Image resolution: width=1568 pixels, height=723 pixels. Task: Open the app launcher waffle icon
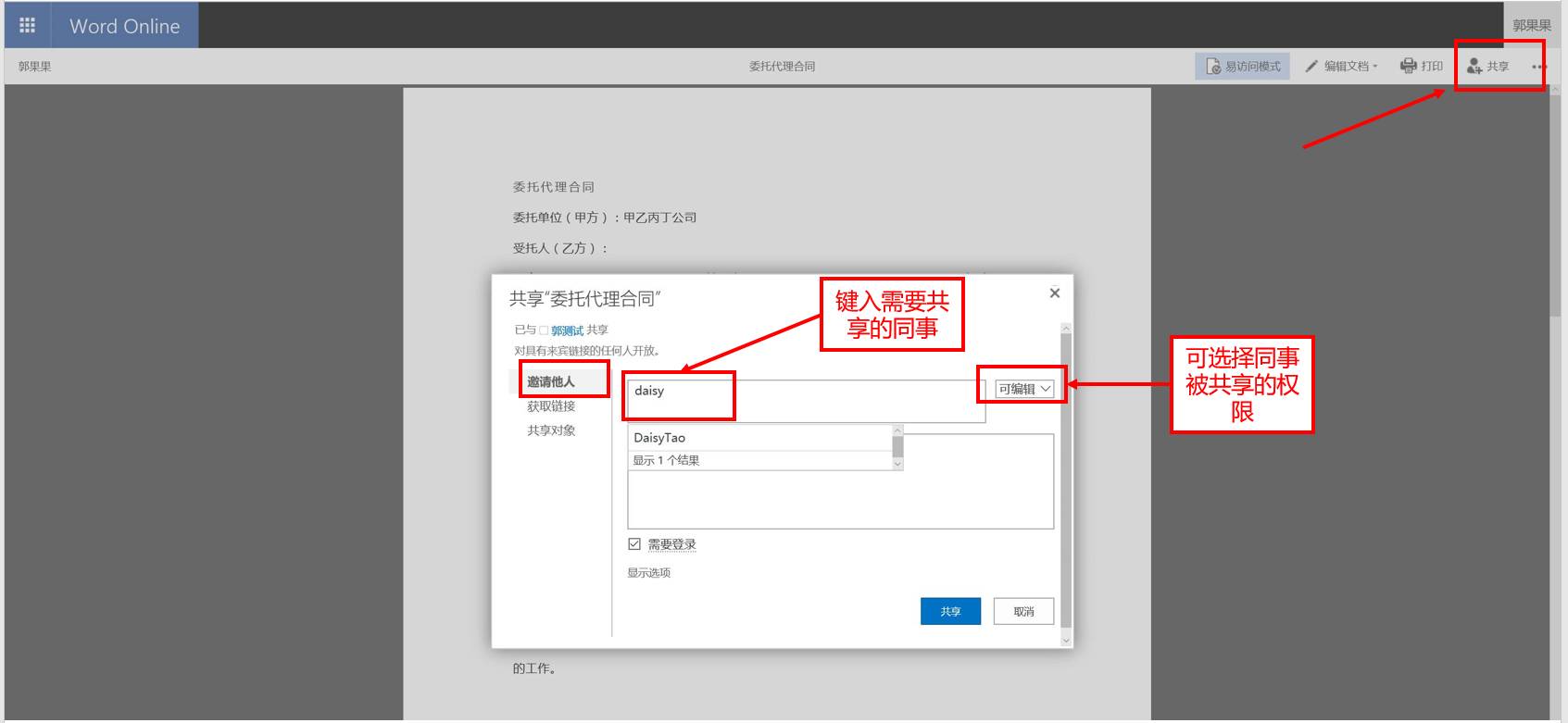point(27,25)
